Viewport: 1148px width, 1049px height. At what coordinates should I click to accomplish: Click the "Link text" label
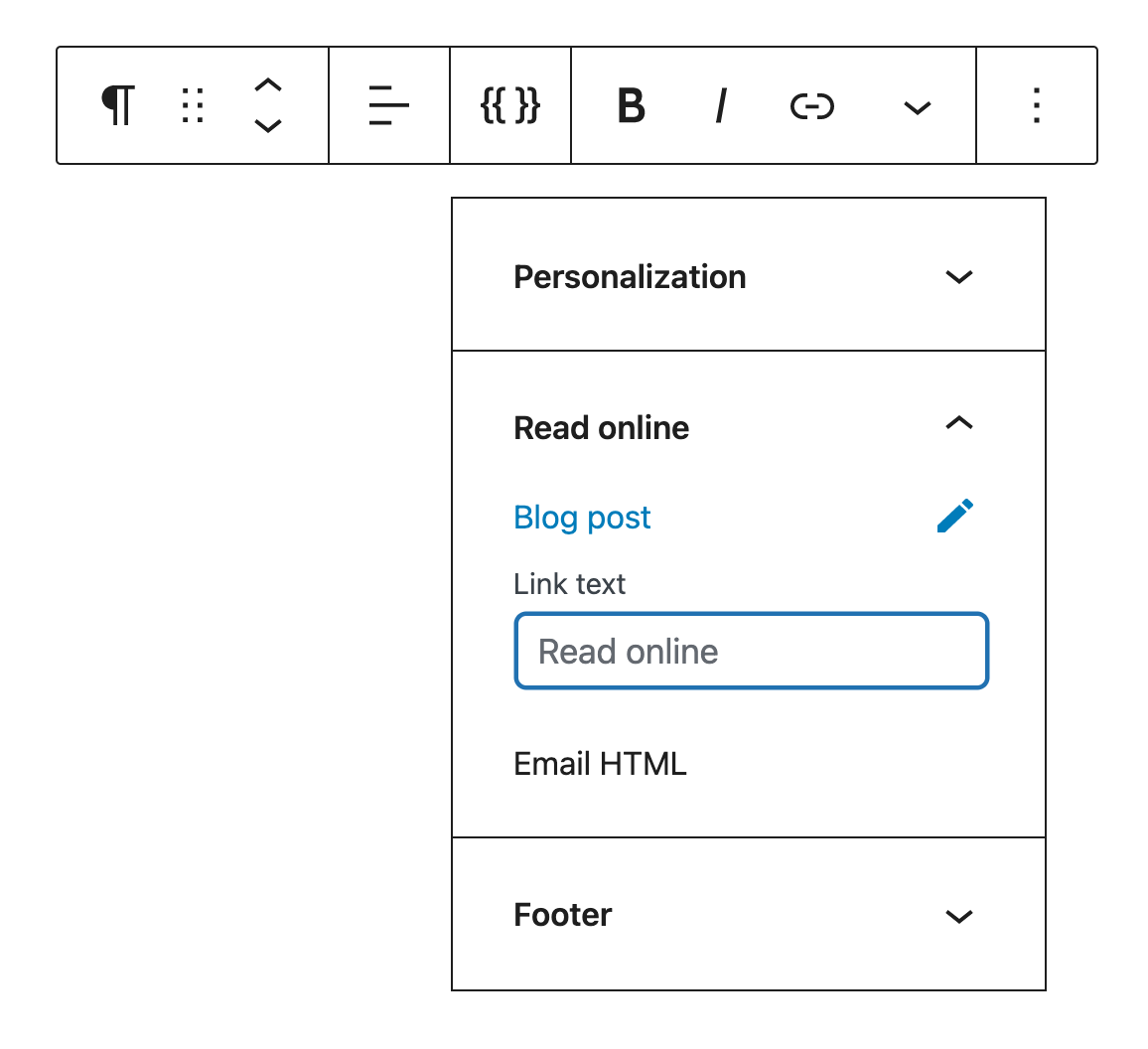pyautogui.click(x=569, y=584)
